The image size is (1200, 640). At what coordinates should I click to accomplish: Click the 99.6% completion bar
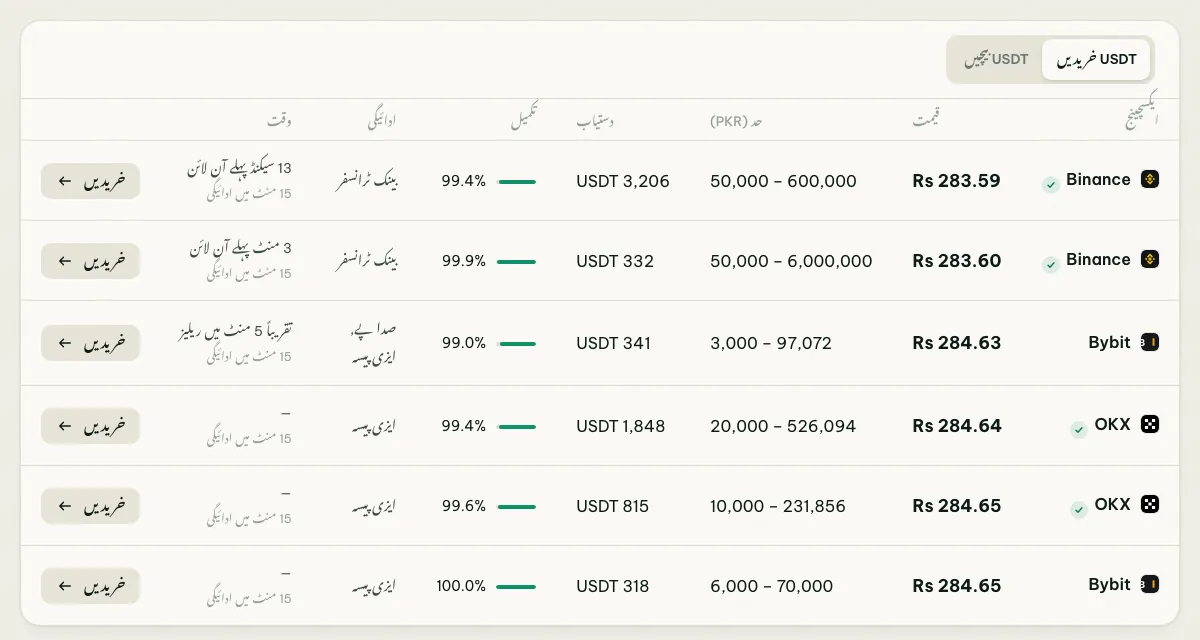(x=516, y=506)
